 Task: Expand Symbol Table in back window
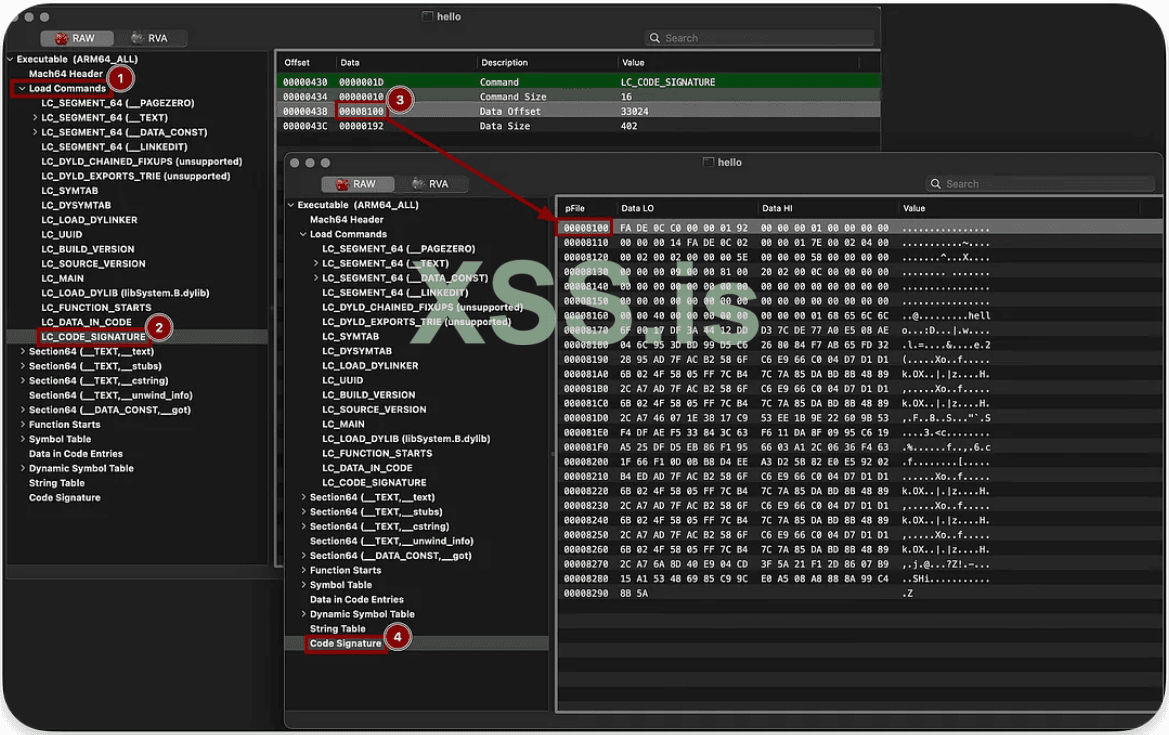pyautogui.click(x=22, y=439)
